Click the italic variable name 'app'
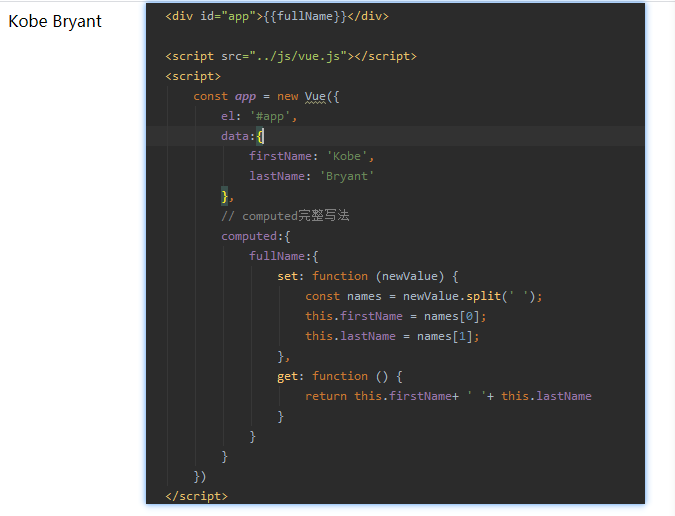Viewport: 675px width, 516px height. pyautogui.click(x=245, y=96)
